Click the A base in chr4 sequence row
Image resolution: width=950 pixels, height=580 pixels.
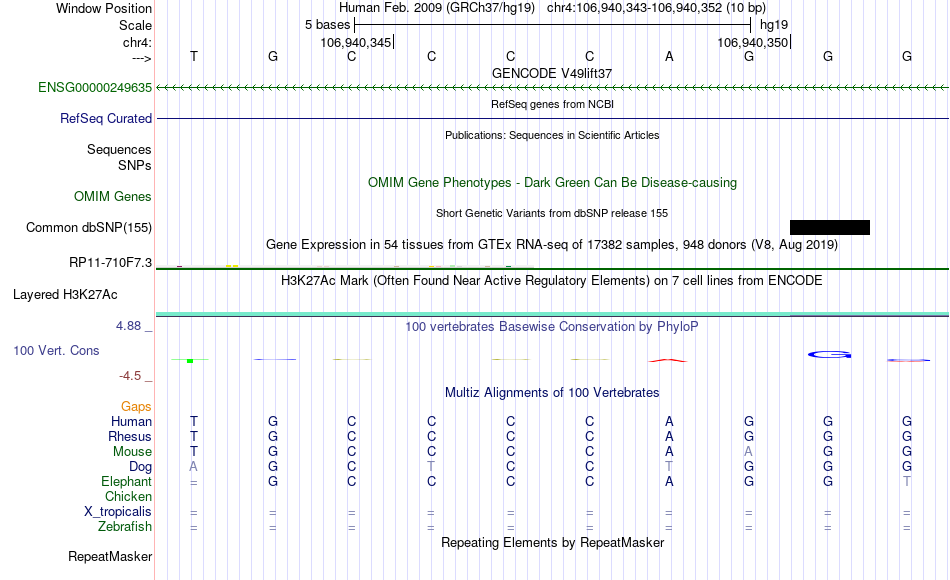click(x=669, y=56)
